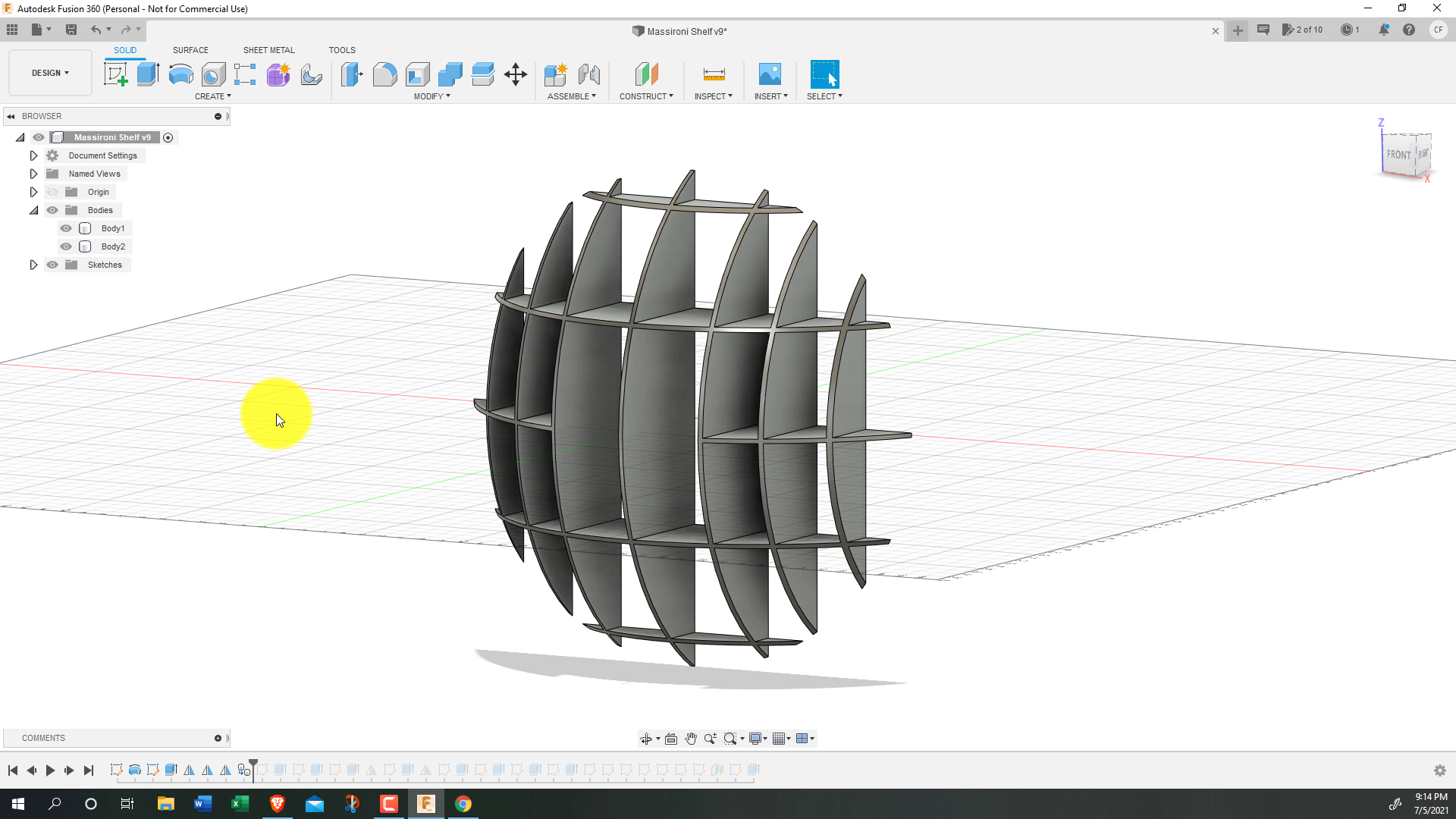Screen dimensions: 1456x819
Task: Expand the Sketches folder
Action: pos(33,265)
